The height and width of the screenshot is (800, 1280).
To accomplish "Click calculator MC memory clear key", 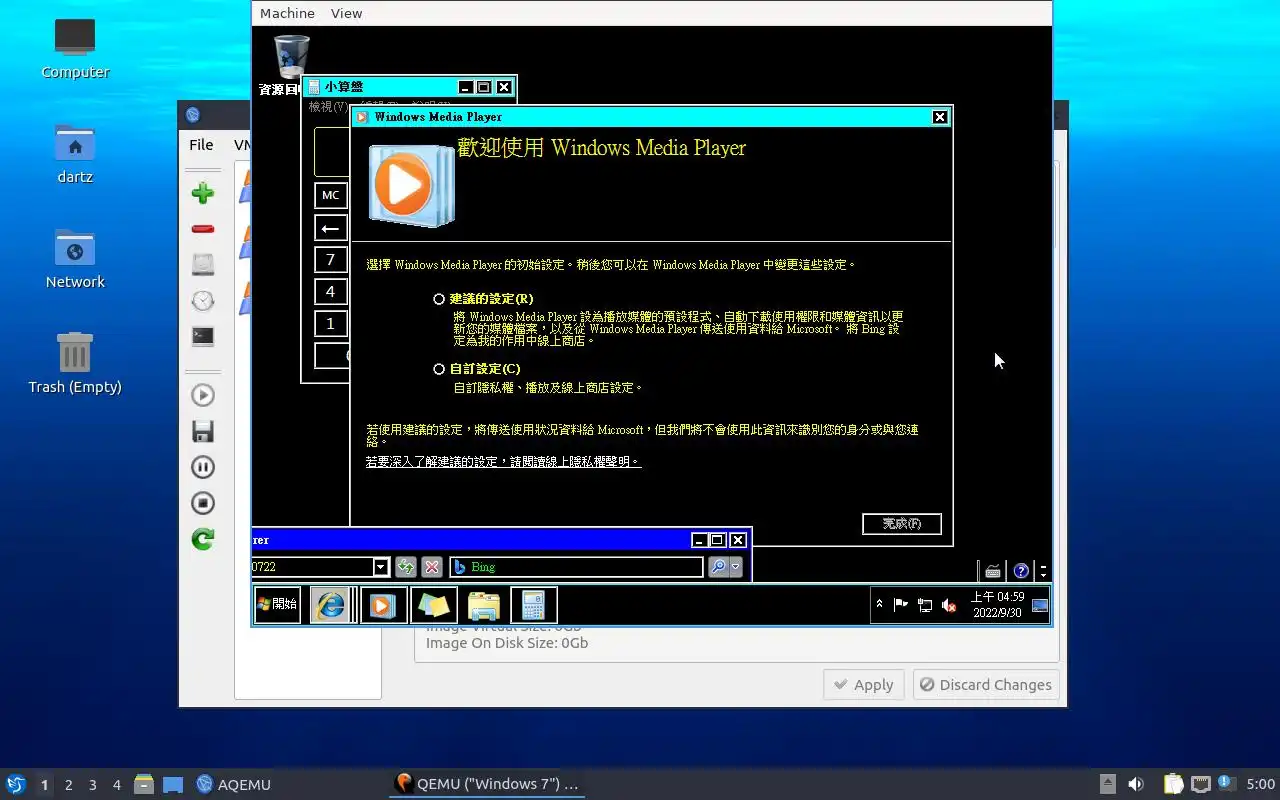I will click(x=331, y=195).
